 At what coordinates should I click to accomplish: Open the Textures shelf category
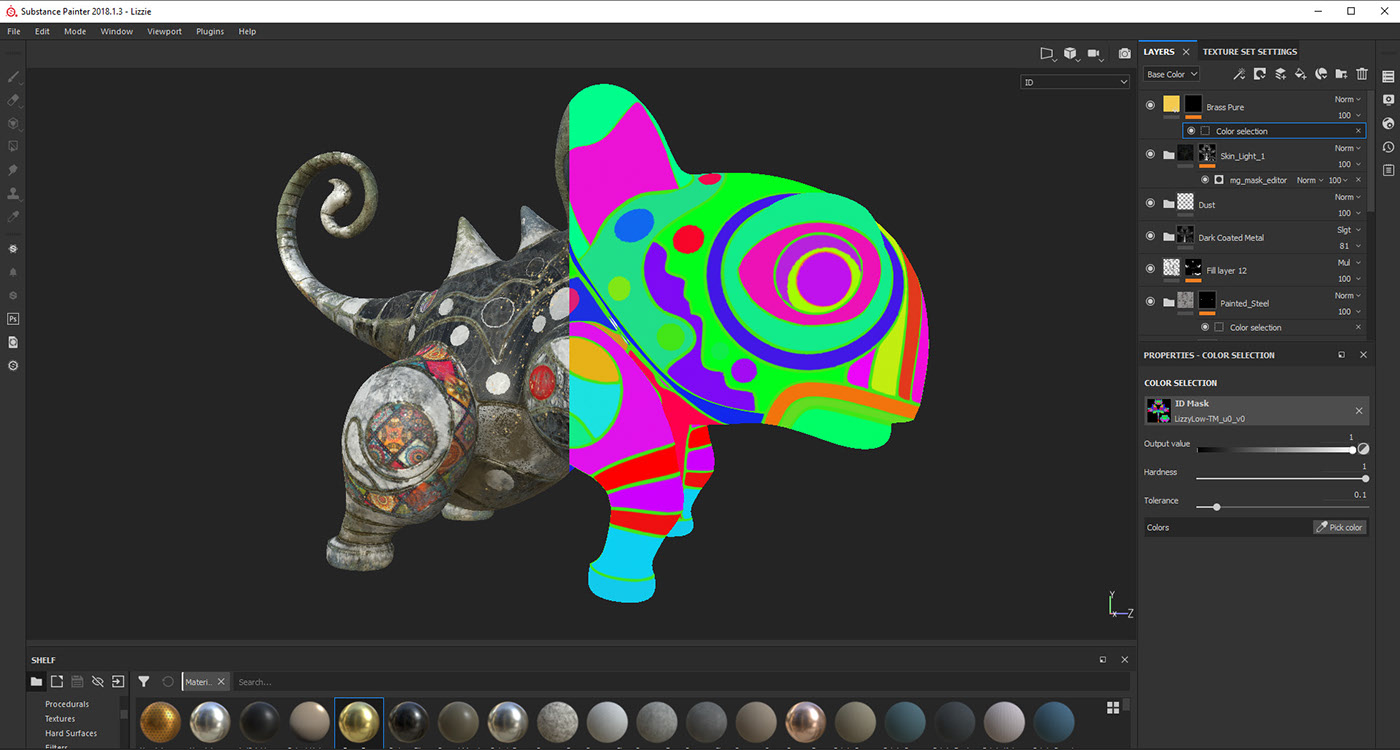tap(60, 718)
